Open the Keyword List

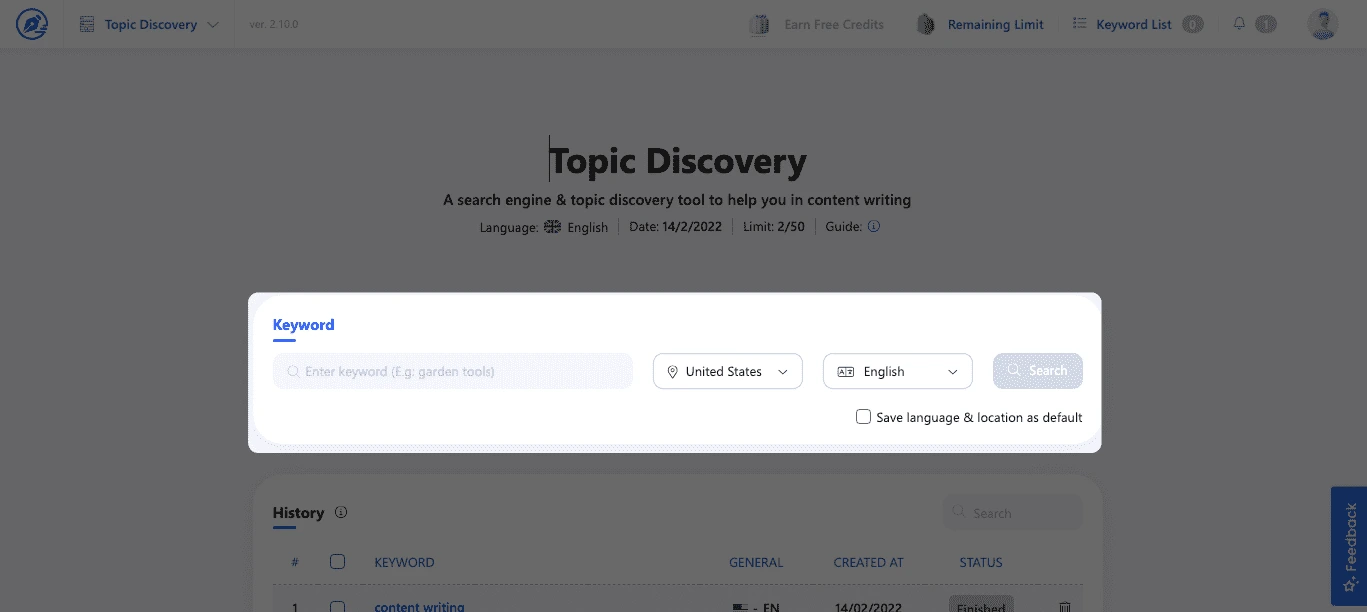pos(1133,24)
